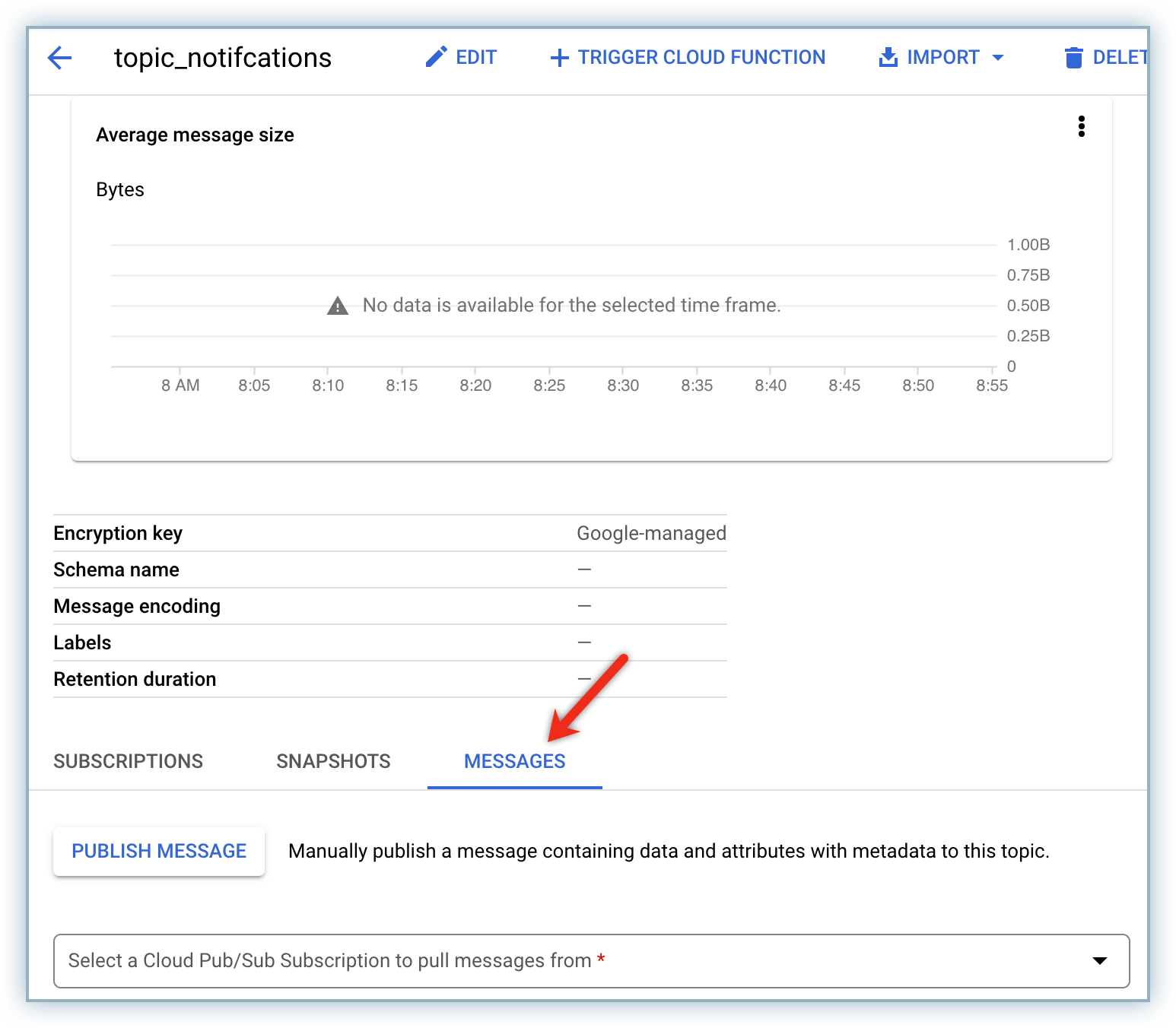Click the TRIGGER CLOUD FUNCTION label
The width and height of the screenshot is (1176, 1028).
(x=701, y=57)
